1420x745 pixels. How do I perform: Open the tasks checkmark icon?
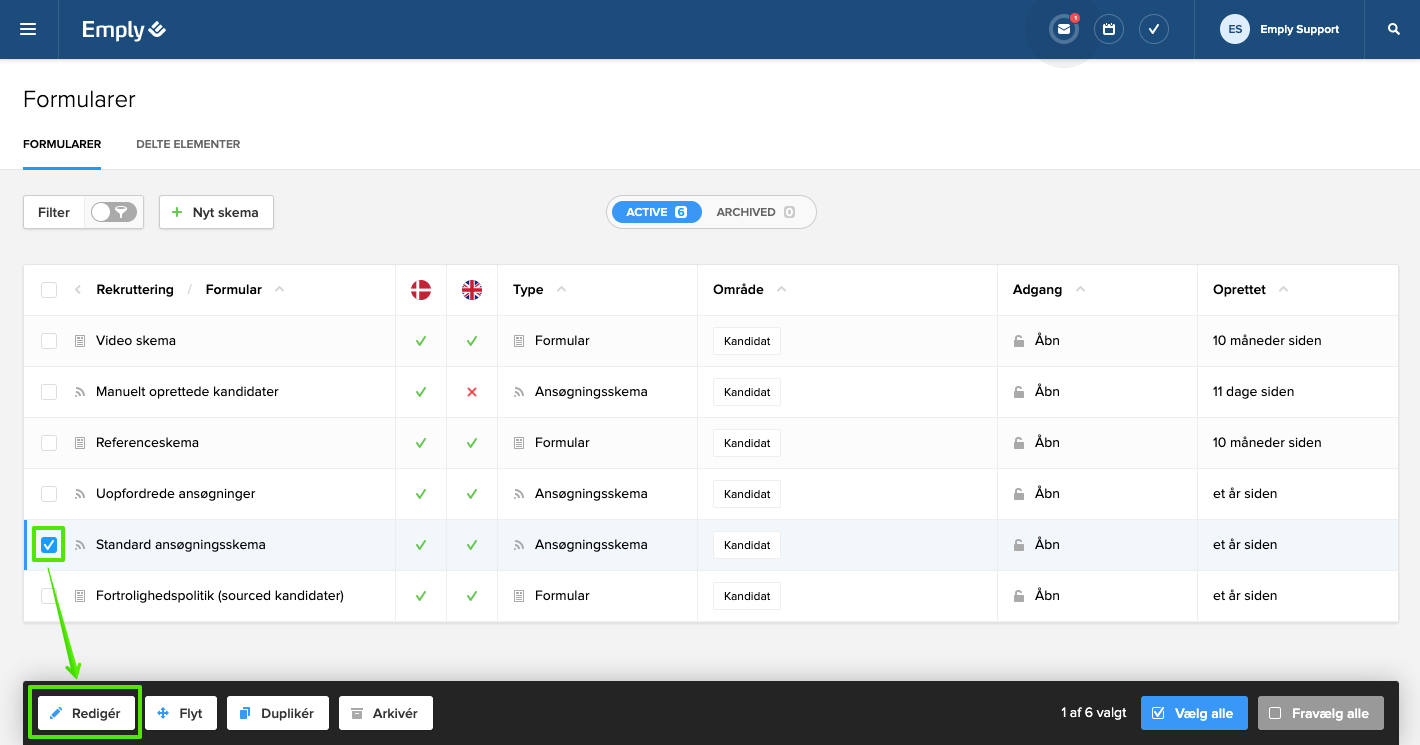click(x=1154, y=30)
